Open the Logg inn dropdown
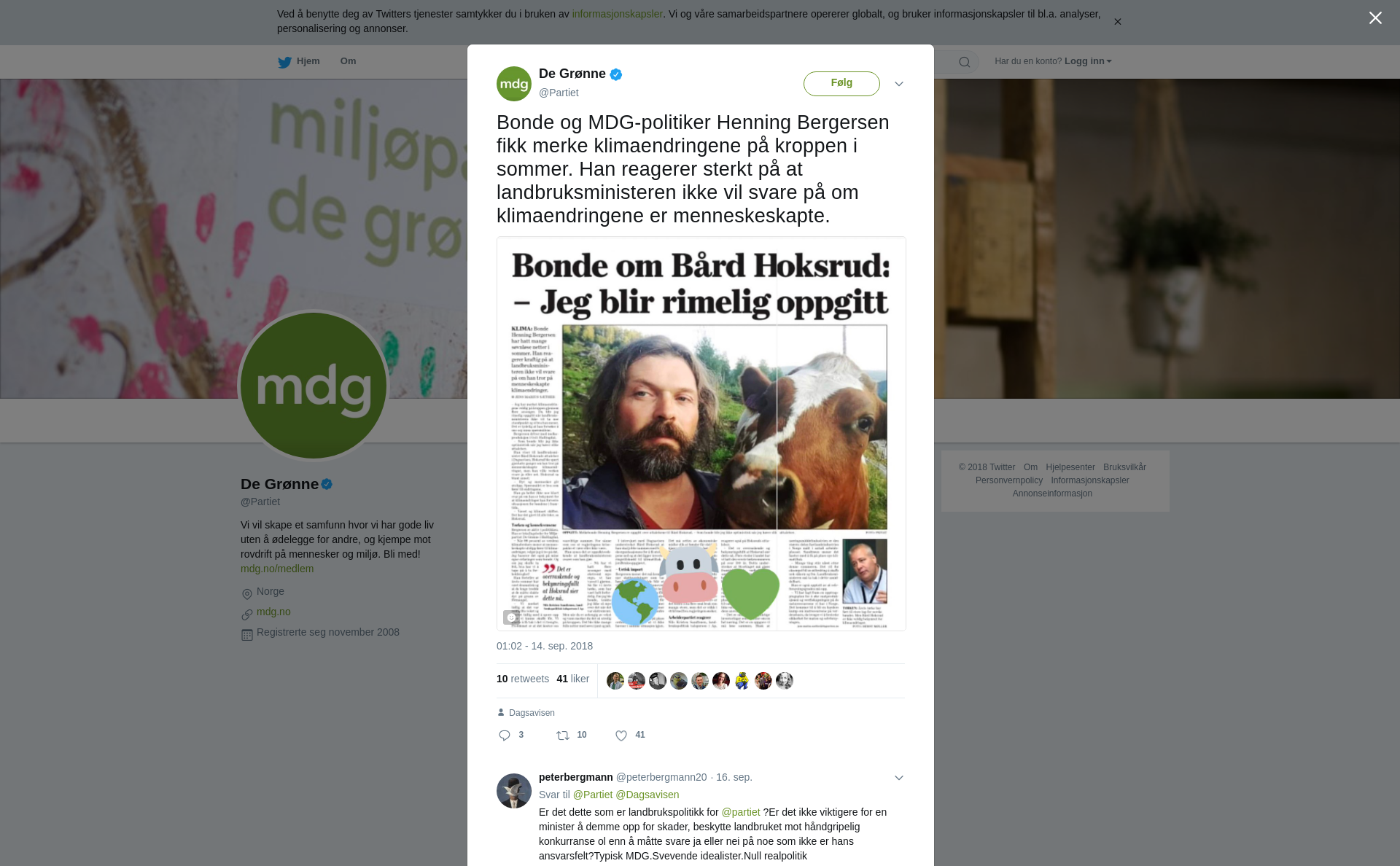1400x866 pixels. (1088, 61)
